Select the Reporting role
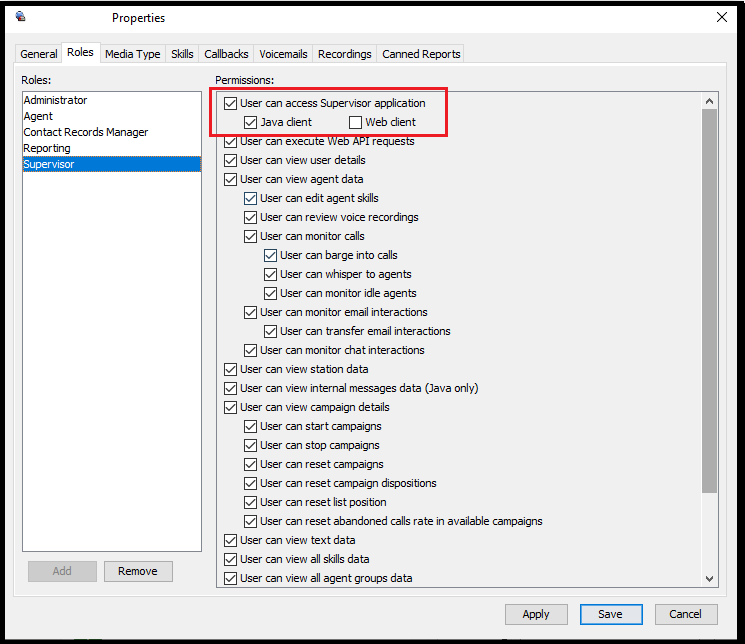 pyautogui.click(x=112, y=148)
